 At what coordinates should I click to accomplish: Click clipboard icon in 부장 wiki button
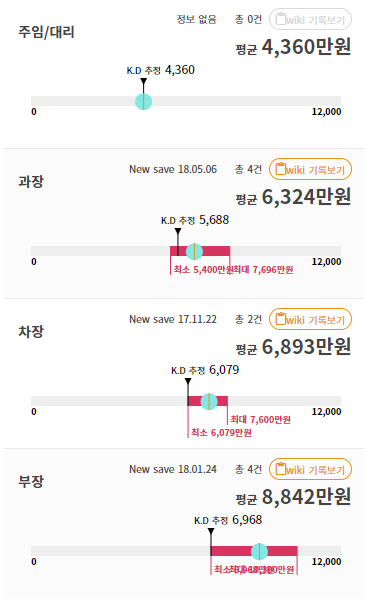click(x=281, y=469)
